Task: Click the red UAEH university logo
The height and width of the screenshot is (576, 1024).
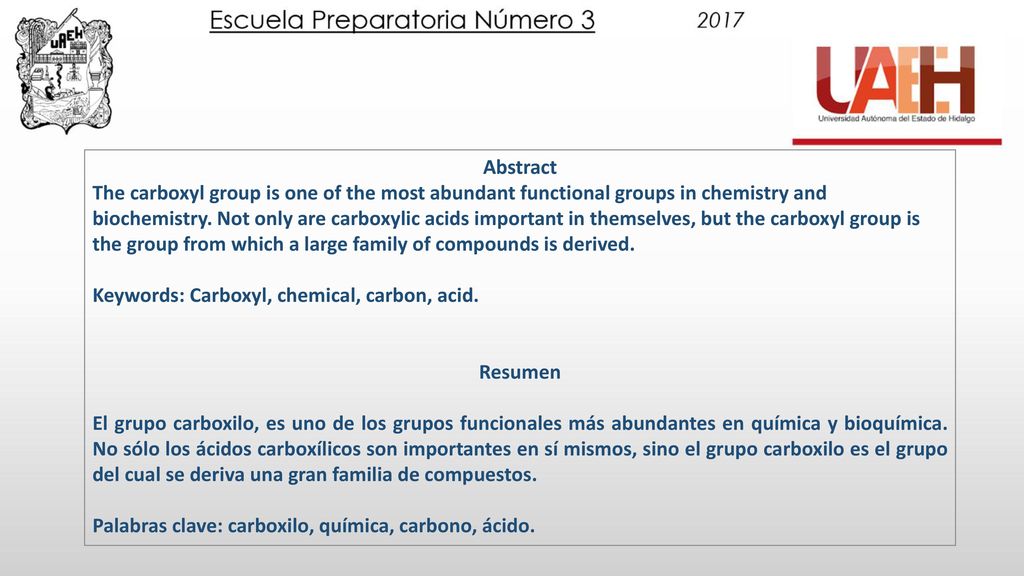Action: point(896,83)
